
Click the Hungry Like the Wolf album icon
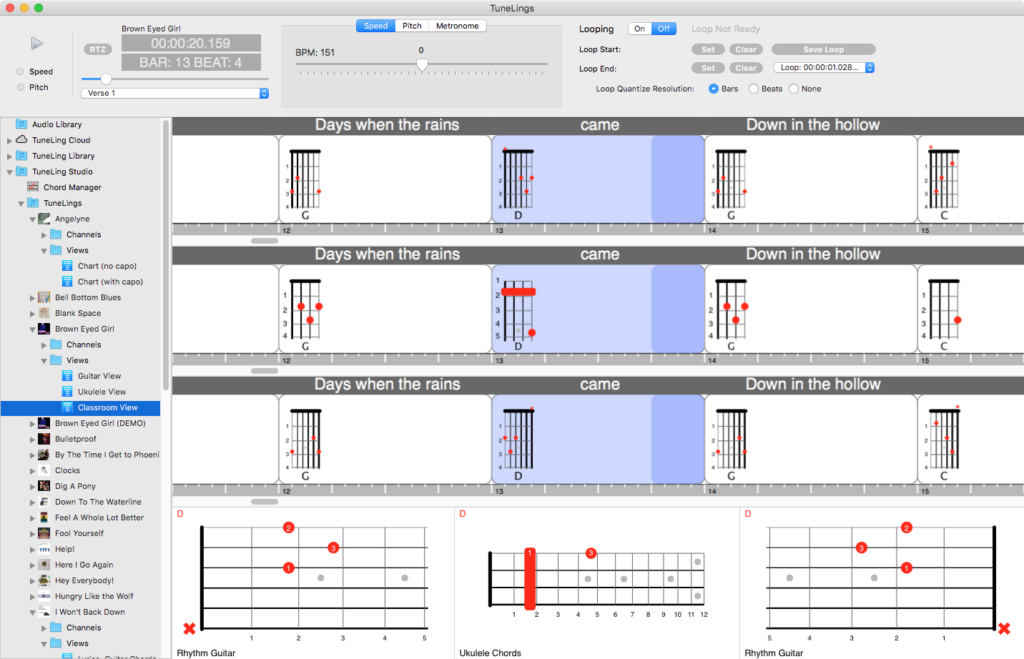click(44, 596)
